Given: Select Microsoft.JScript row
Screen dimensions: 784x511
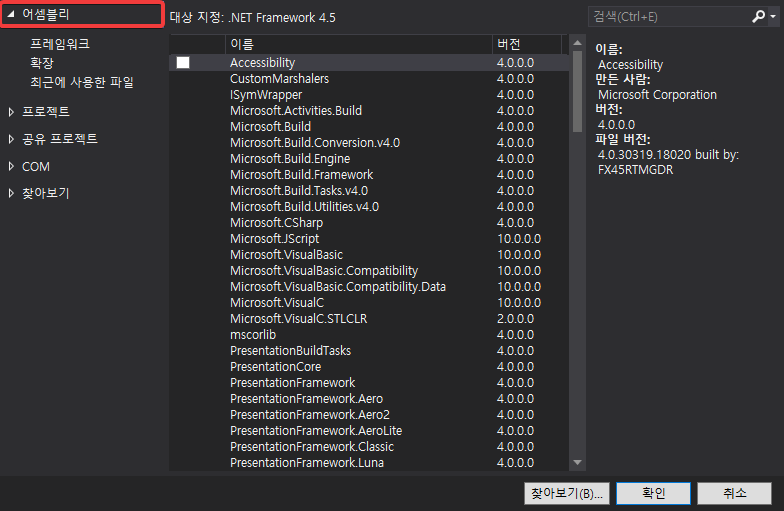Looking at the screenshot, I should click(369, 238).
